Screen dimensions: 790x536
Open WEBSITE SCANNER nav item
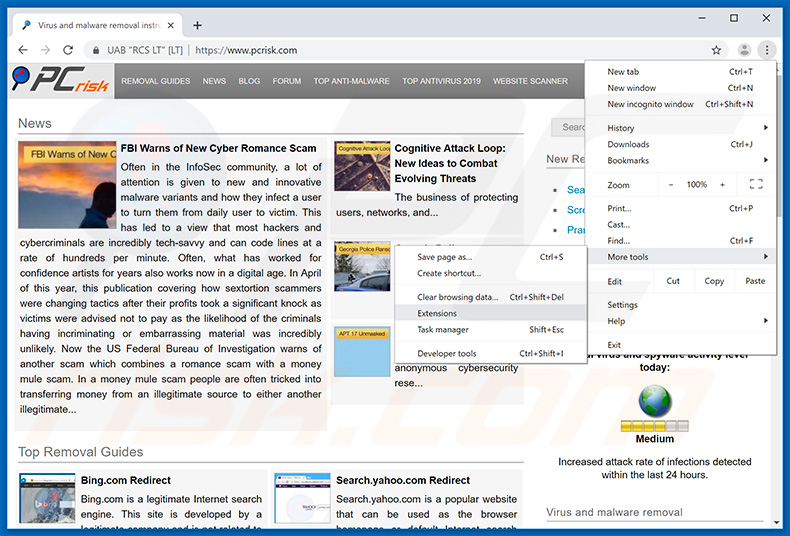530,81
